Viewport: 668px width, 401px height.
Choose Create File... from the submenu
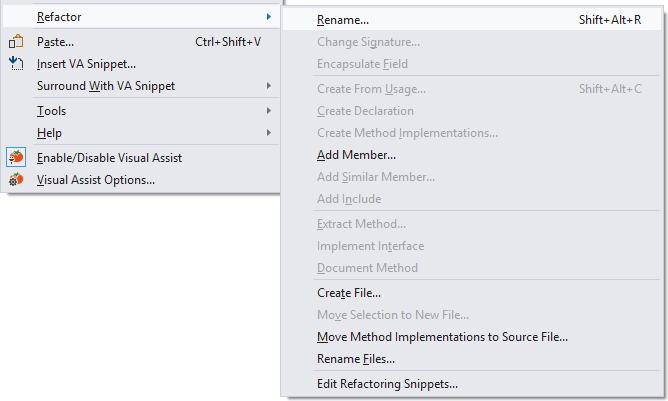click(x=348, y=293)
